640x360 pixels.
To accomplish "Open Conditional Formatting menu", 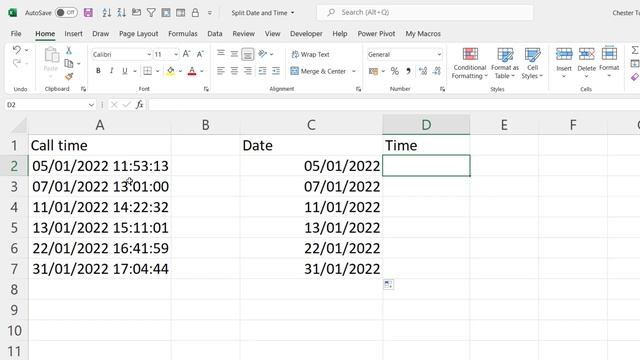I will coord(470,63).
